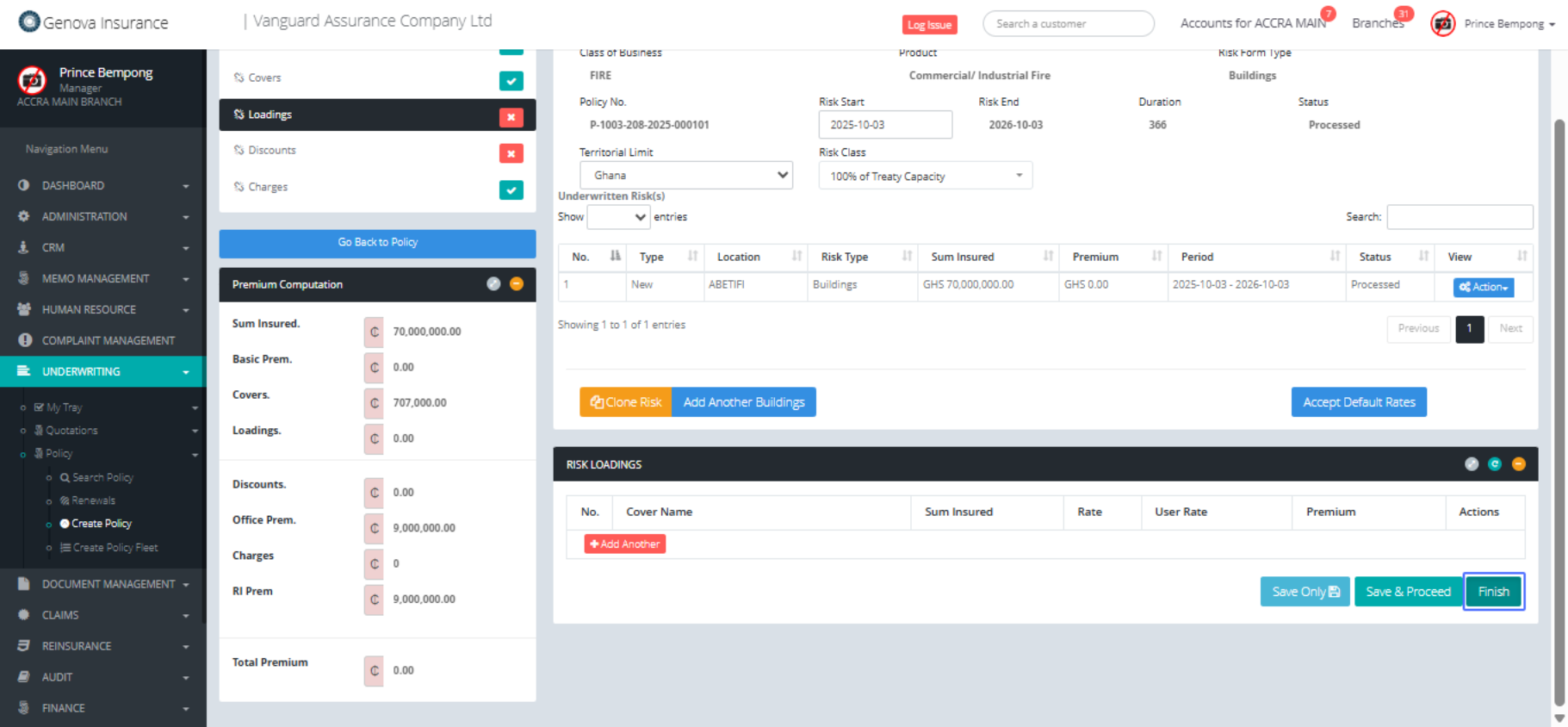Expand the Action dropdown for the Buildings risk
Image resolution: width=1568 pixels, height=727 pixels.
1483,287
